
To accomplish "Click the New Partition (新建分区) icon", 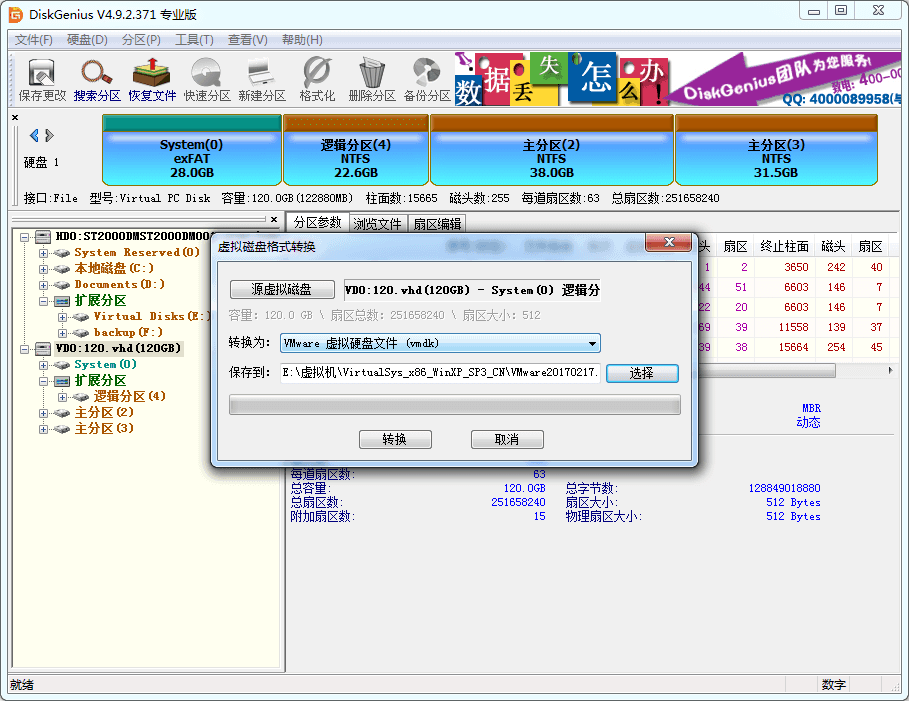I will point(262,80).
